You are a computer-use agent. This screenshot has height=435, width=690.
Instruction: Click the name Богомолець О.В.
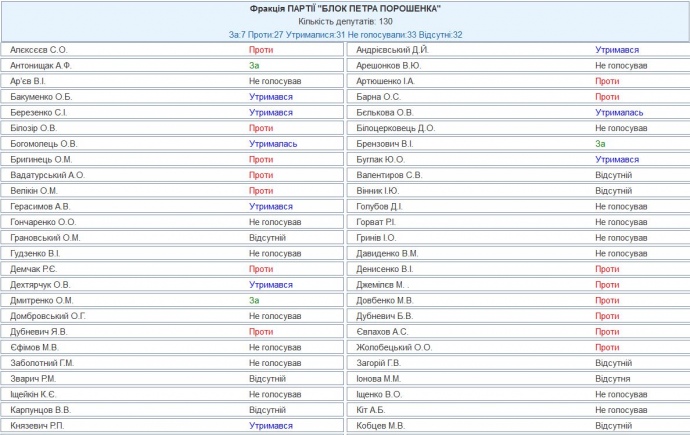(43, 144)
